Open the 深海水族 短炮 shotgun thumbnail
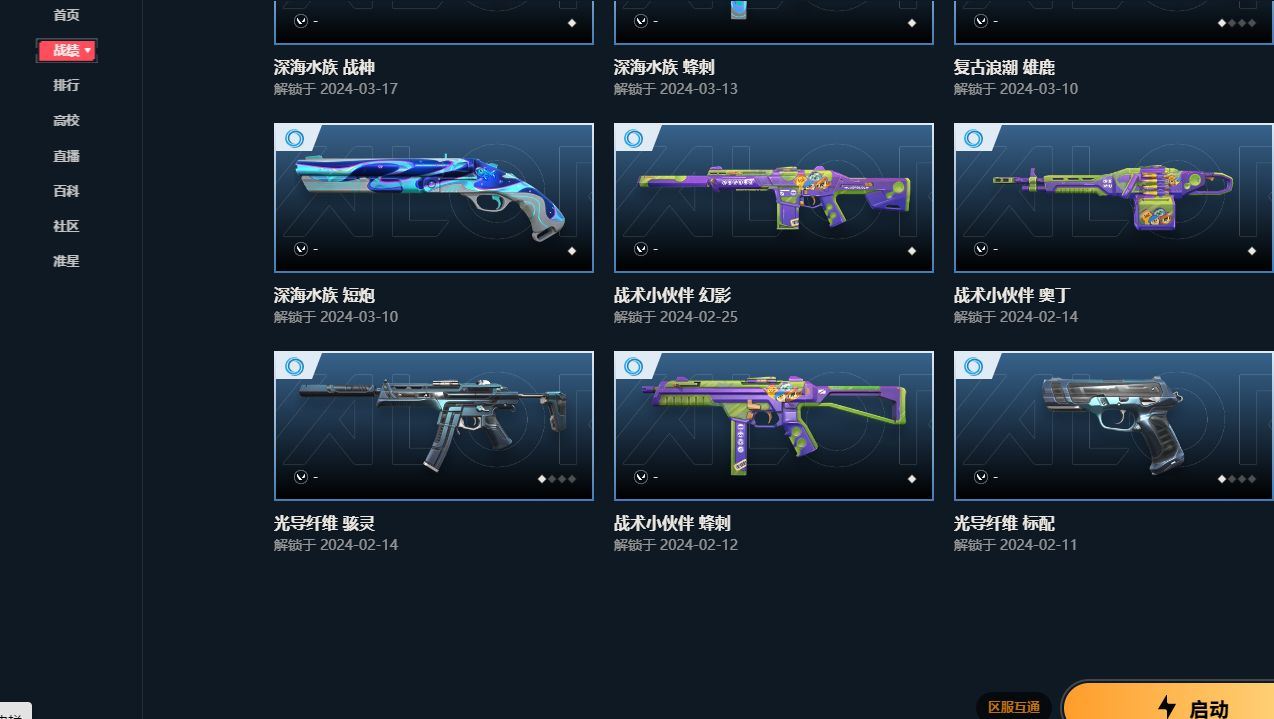The width and height of the screenshot is (1274, 719). tap(434, 198)
